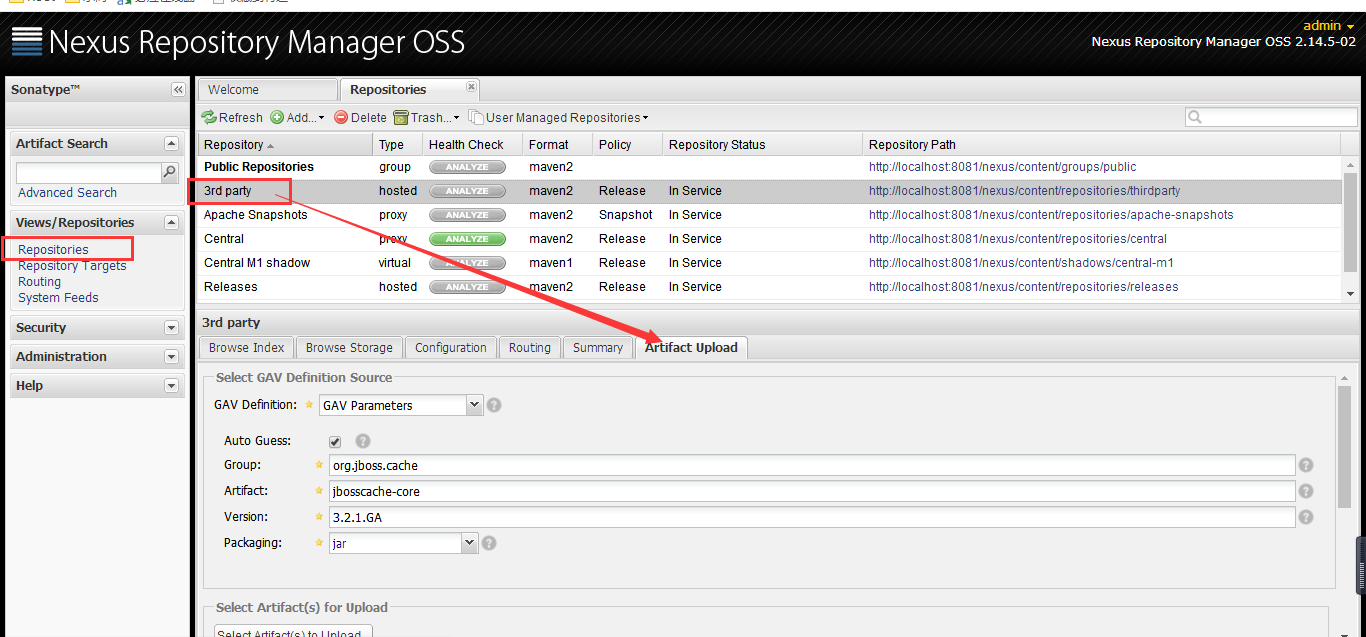Analyze health check for Apache Snapshots
This screenshot has width=1366, height=637.
(x=467, y=215)
